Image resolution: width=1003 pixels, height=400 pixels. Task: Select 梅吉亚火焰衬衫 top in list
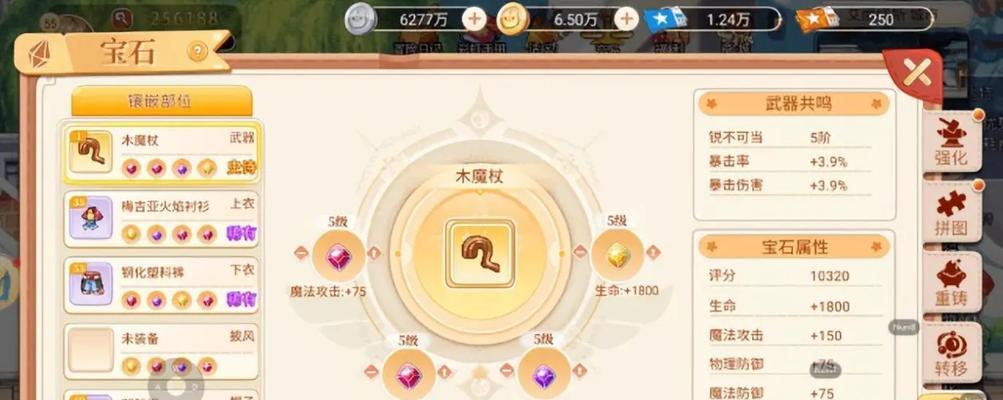[162, 220]
